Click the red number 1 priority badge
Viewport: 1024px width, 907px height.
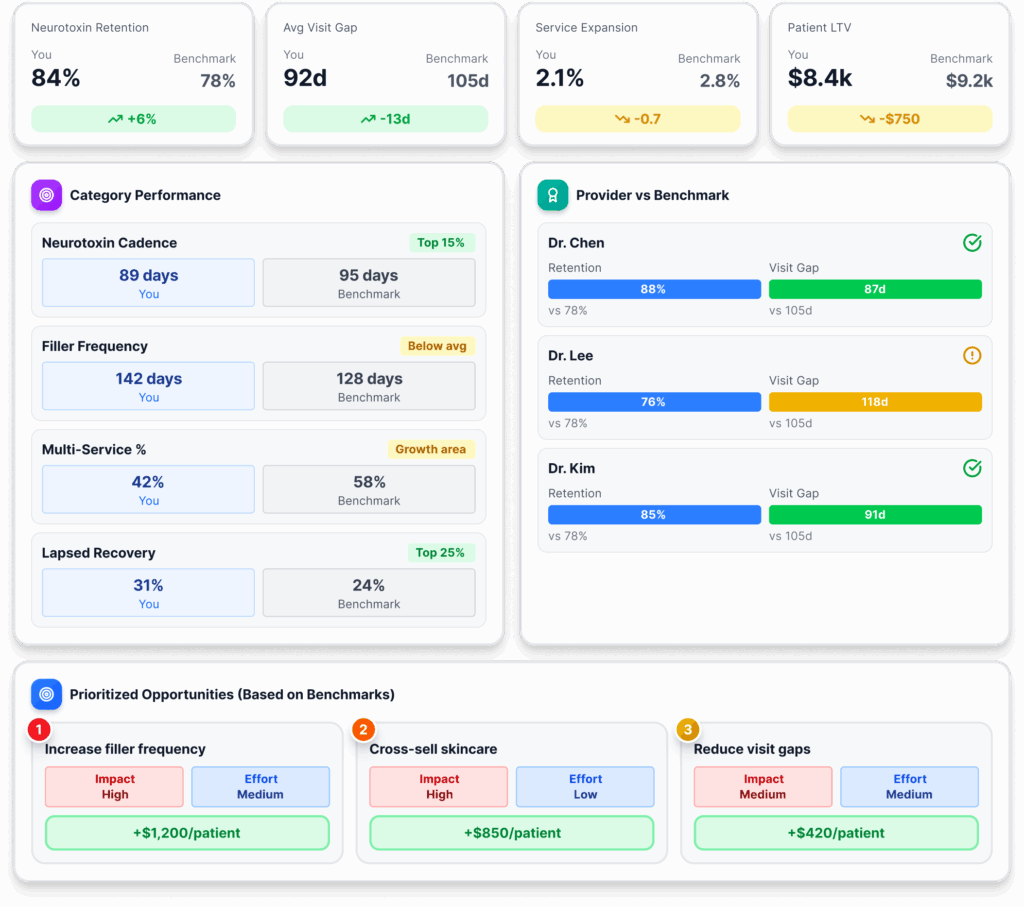38,730
